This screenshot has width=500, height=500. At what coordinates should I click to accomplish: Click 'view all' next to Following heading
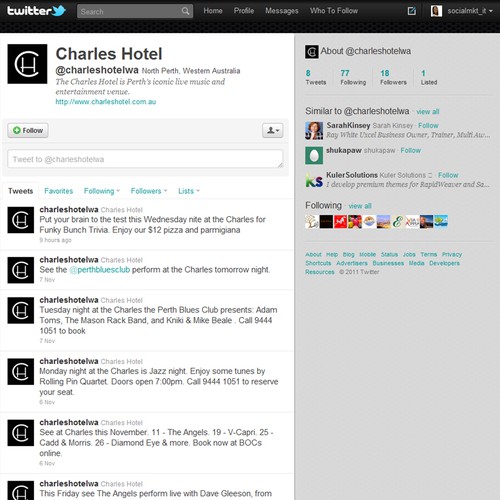tap(360, 206)
